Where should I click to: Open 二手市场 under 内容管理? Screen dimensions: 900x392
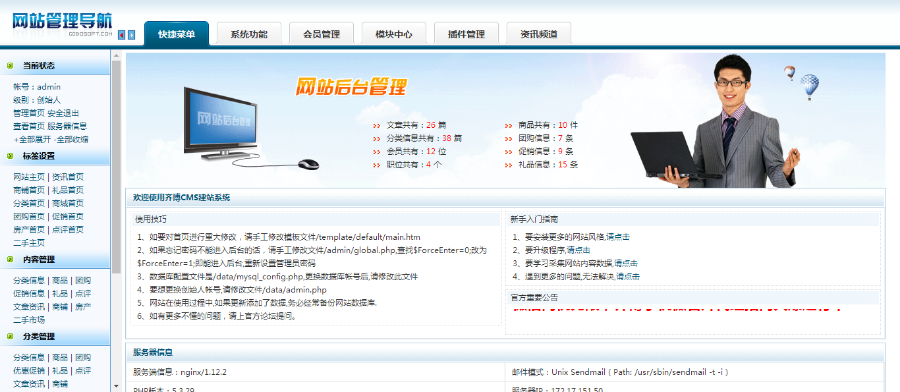coord(29,320)
